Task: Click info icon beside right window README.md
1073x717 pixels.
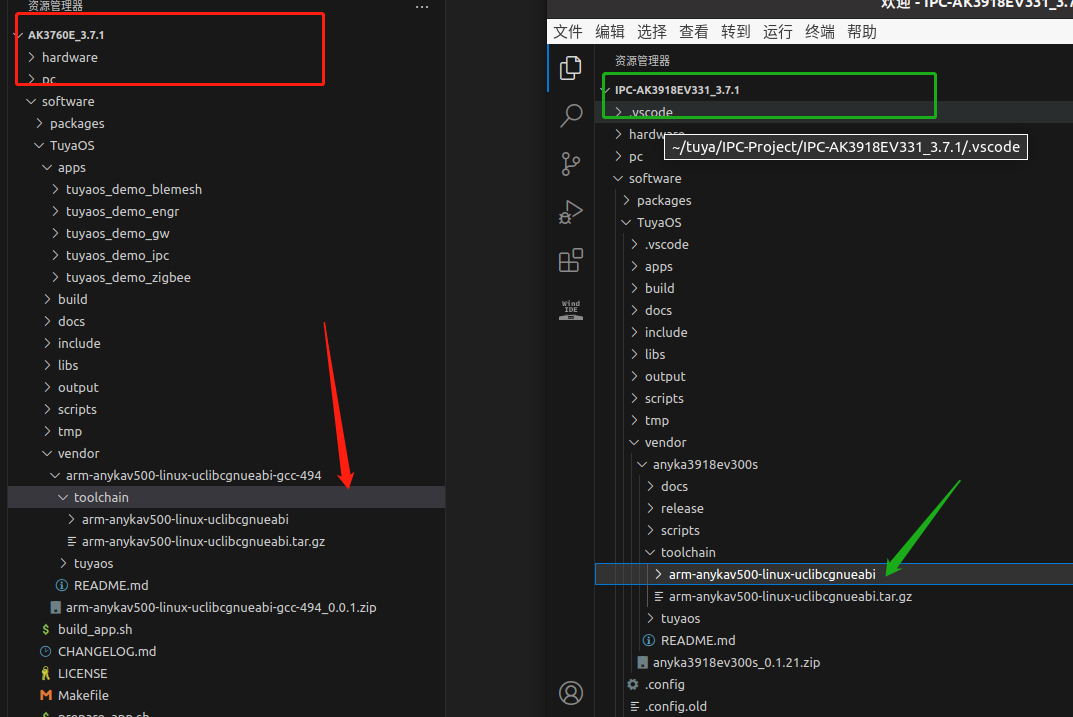Action: pos(649,640)
